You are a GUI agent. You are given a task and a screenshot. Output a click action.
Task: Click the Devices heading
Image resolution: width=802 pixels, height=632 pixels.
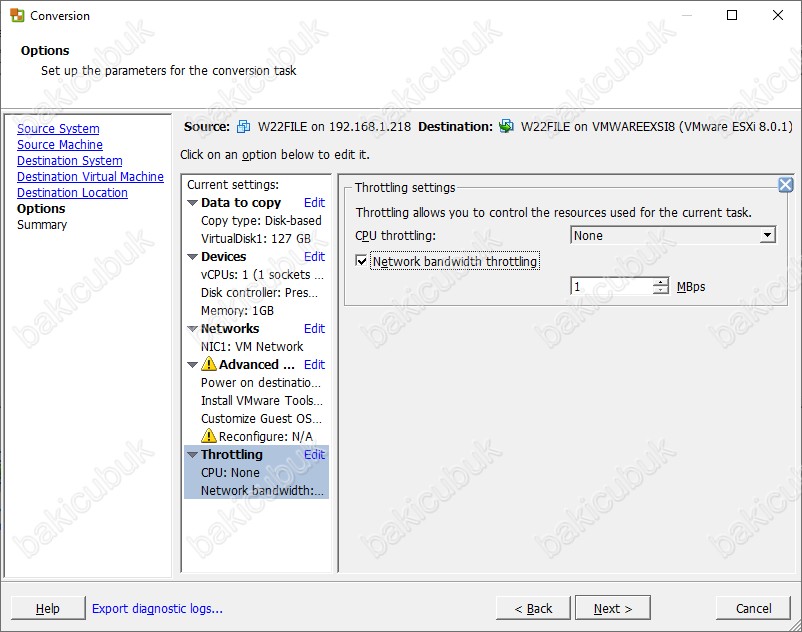(x=224, y=256)
